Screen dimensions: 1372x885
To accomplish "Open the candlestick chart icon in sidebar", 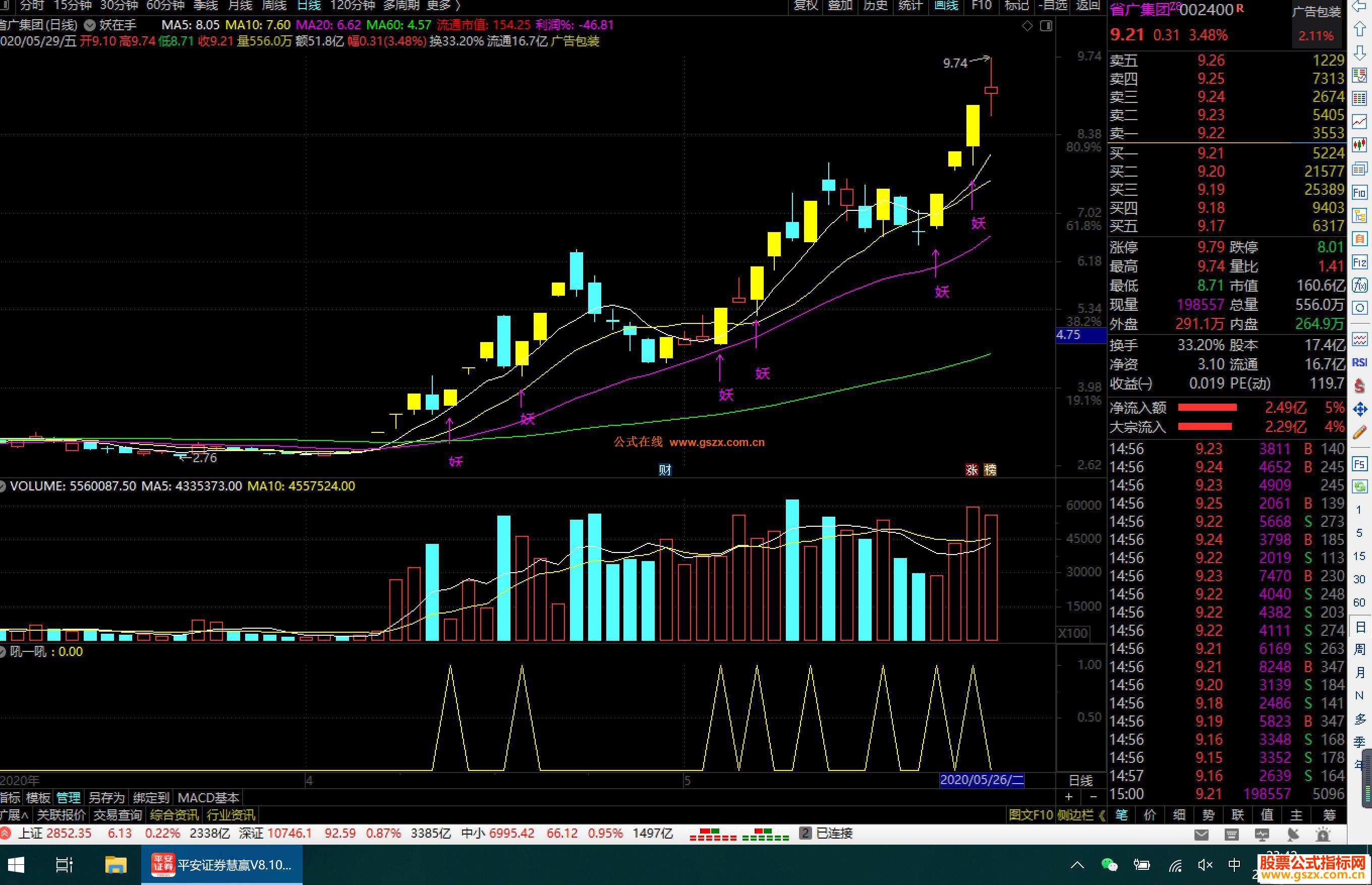I will (1359, 145).
